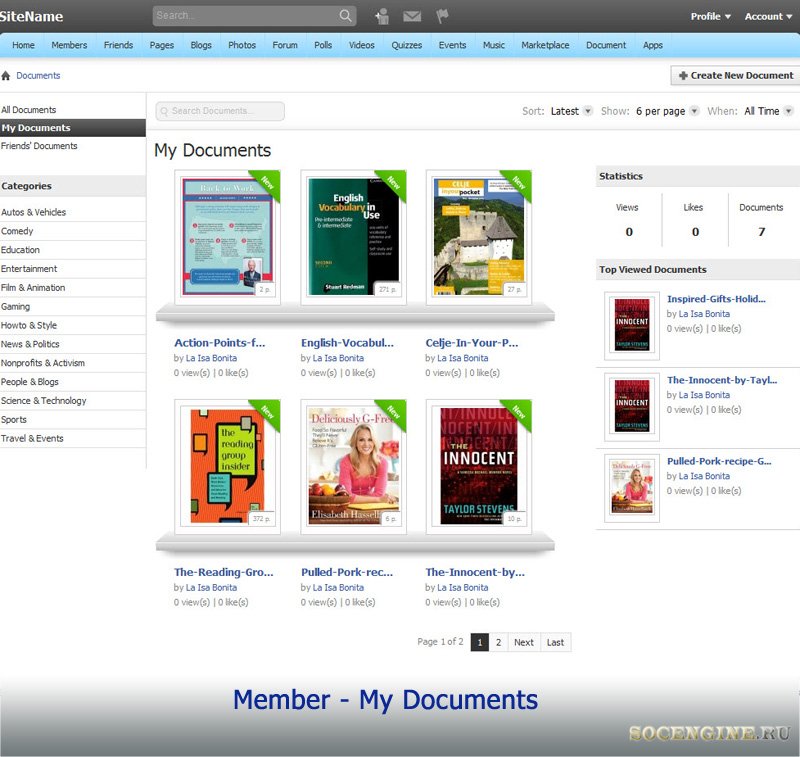Choose the People & Blogs category
This screenshot has width=800, height=757.
pyautogui.click(x=30, y=382)
